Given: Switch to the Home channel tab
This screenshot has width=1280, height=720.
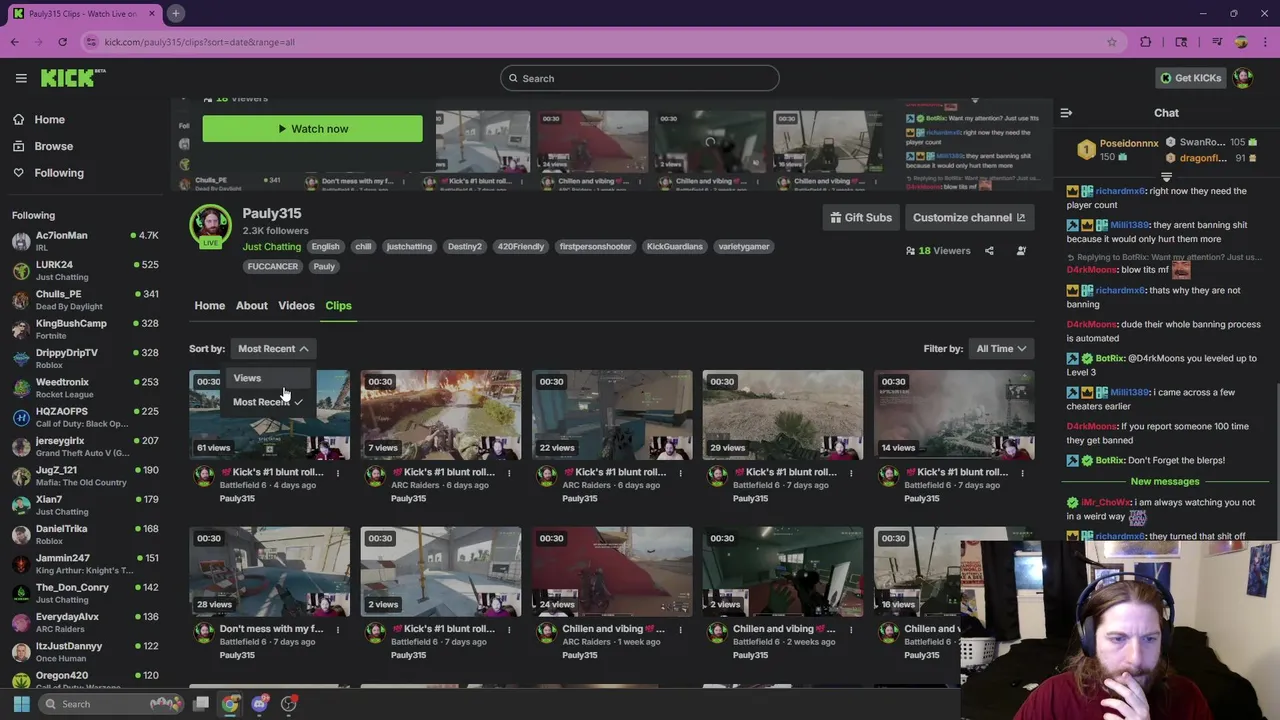Looking at the screenshot, I should (x=209, y=306).
